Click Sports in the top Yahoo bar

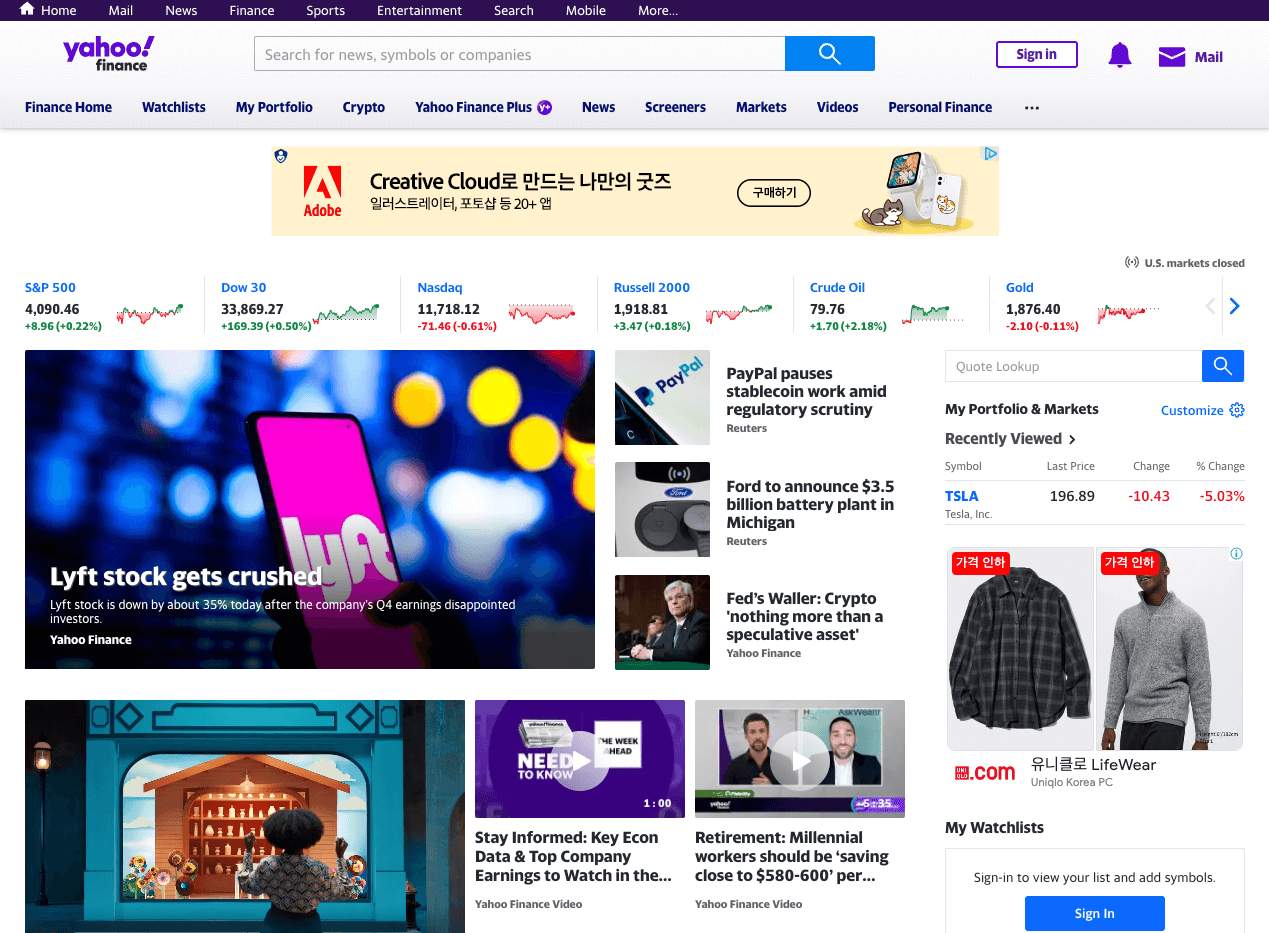(325, 10)
